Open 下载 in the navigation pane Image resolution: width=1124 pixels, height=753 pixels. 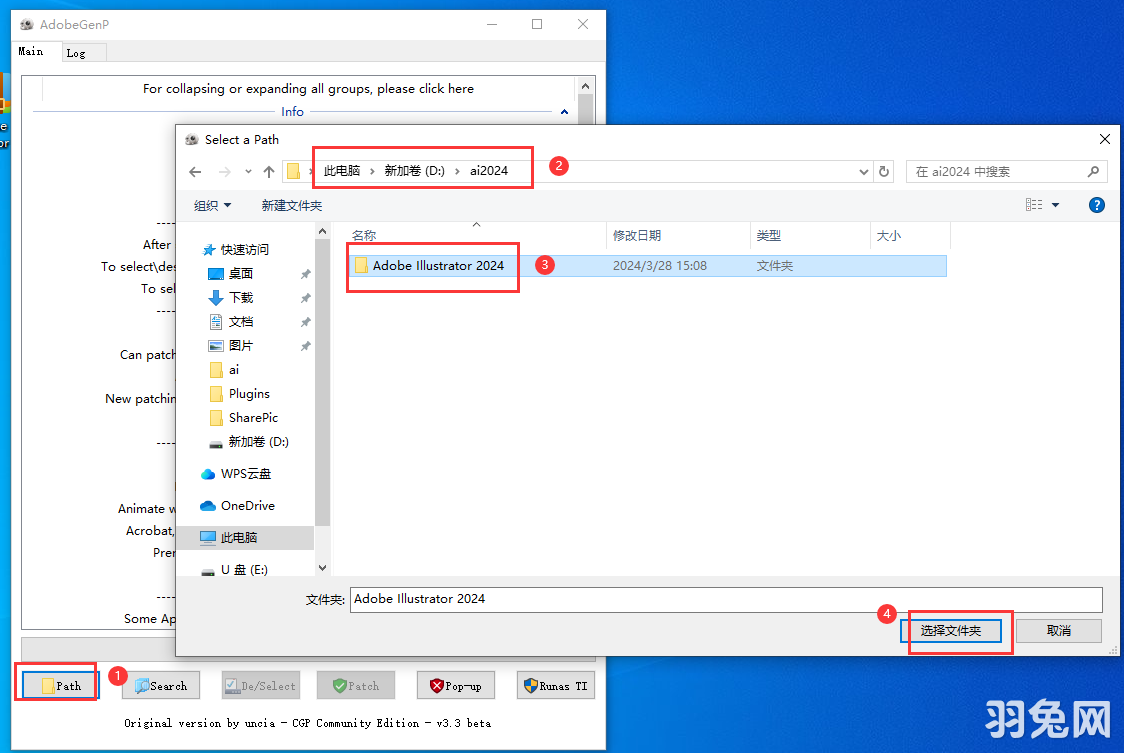tap(241, 298)
